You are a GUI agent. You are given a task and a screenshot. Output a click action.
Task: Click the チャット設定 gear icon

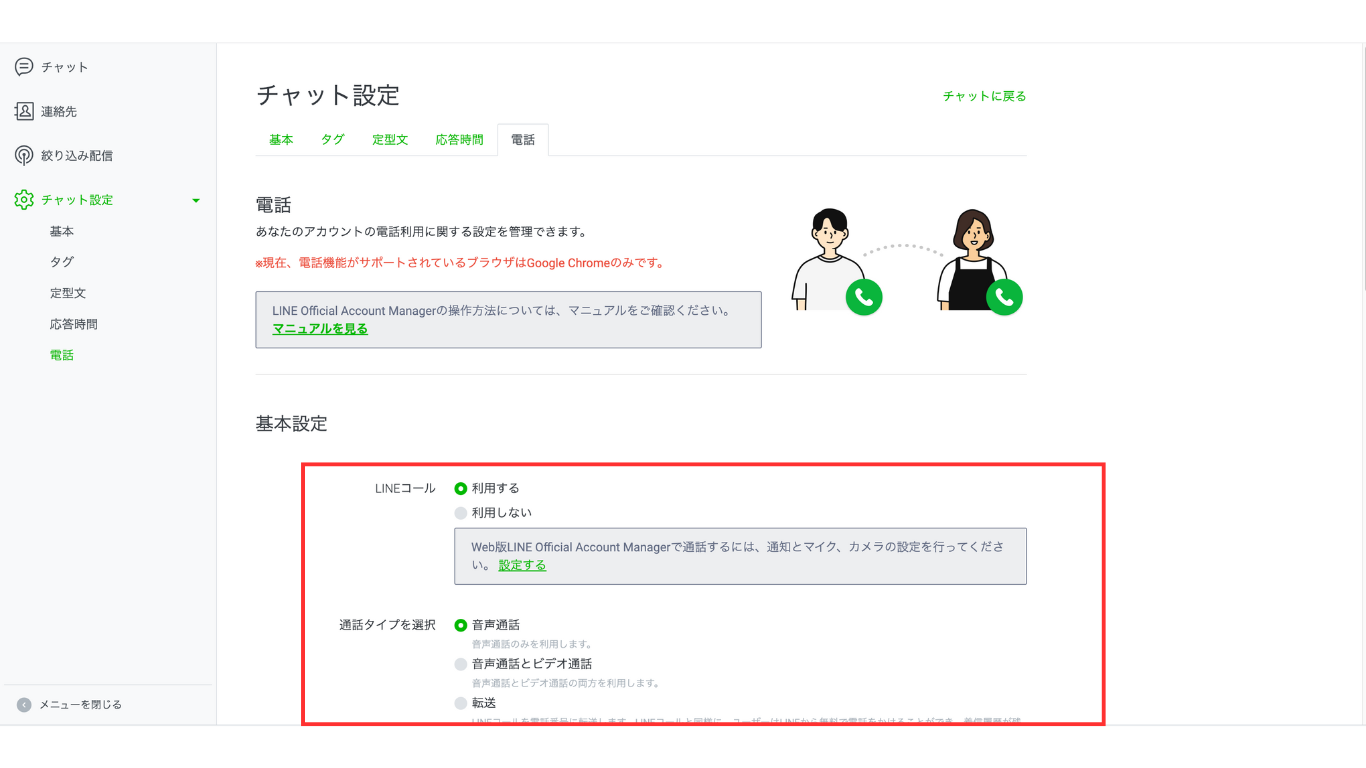[24, 199]
